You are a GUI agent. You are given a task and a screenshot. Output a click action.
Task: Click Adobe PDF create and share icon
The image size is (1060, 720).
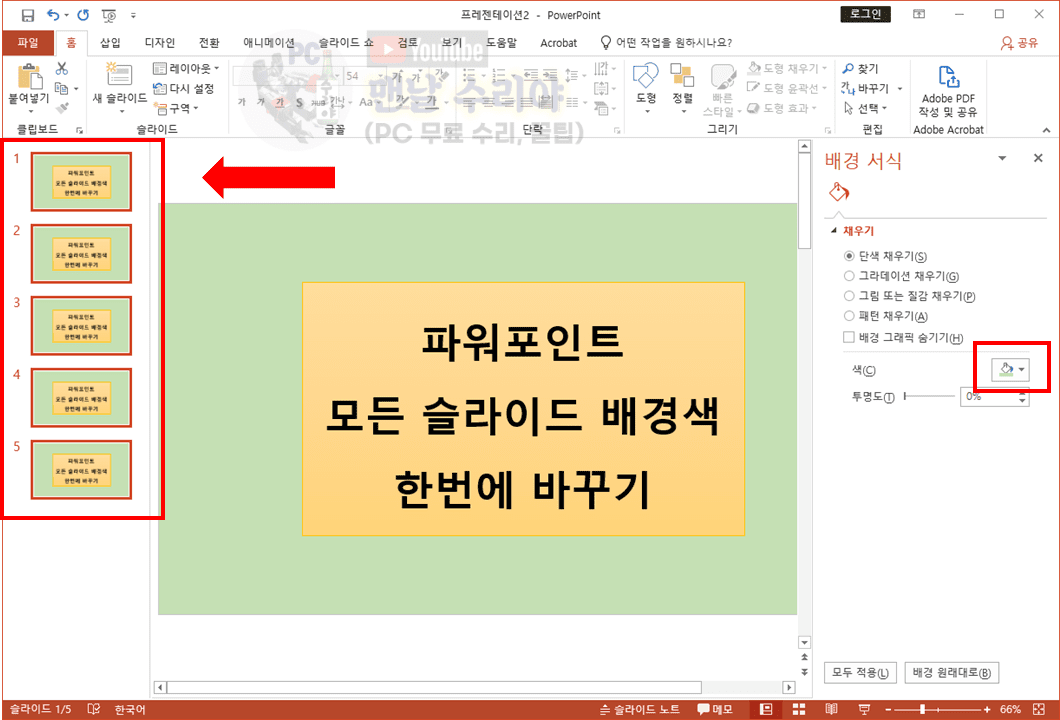click(x=948, y=76)
